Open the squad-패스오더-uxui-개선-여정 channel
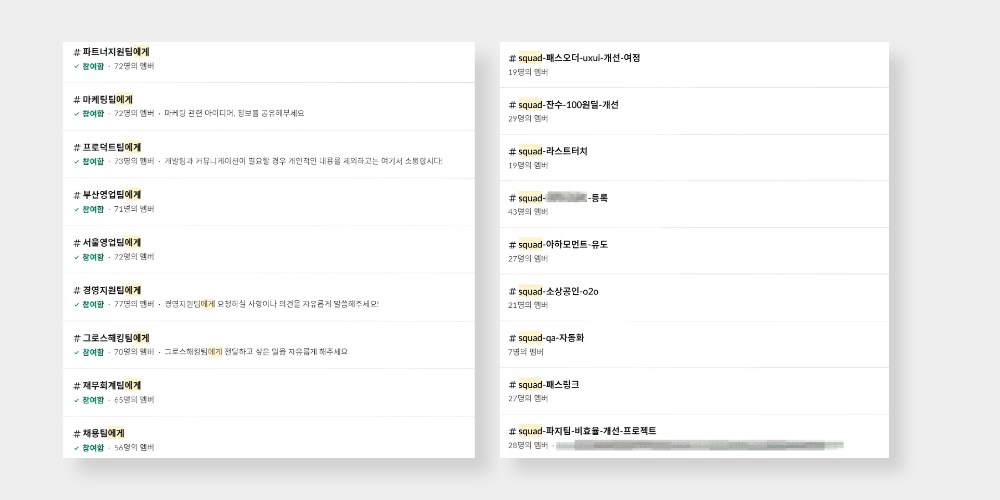Viewport: 1000px width, 500px height. (578, 58)
